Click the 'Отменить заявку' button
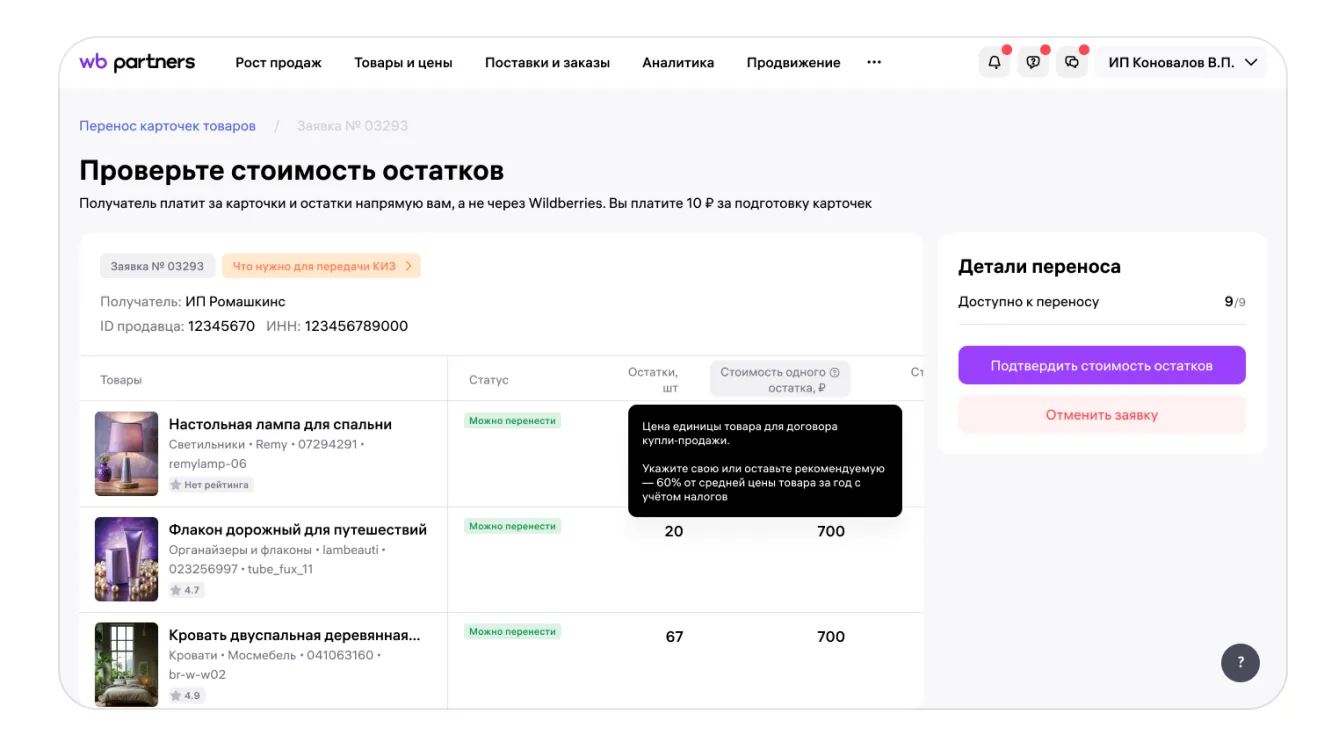This screenshot has width=1344, height=746. [x=1101, y=415]
